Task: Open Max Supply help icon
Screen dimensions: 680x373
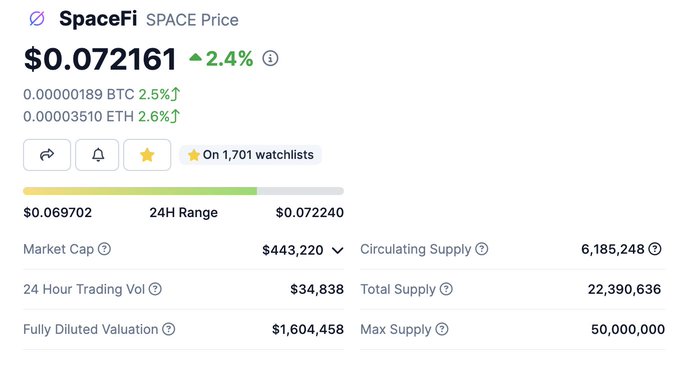Action: (x=441, y=329)
